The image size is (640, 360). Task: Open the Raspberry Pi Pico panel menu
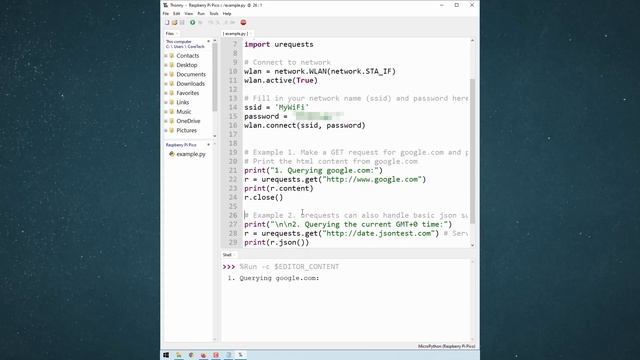coord(209,145)
